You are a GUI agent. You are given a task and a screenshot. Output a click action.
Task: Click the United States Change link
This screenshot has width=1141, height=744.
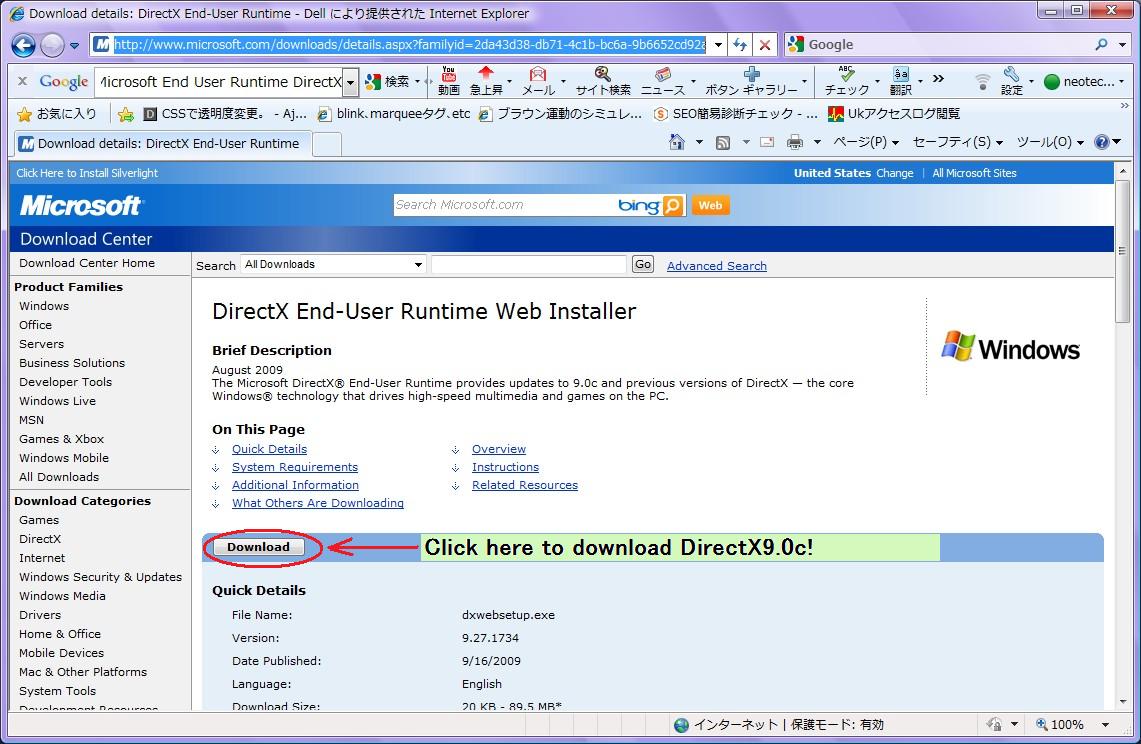(894, 173)
